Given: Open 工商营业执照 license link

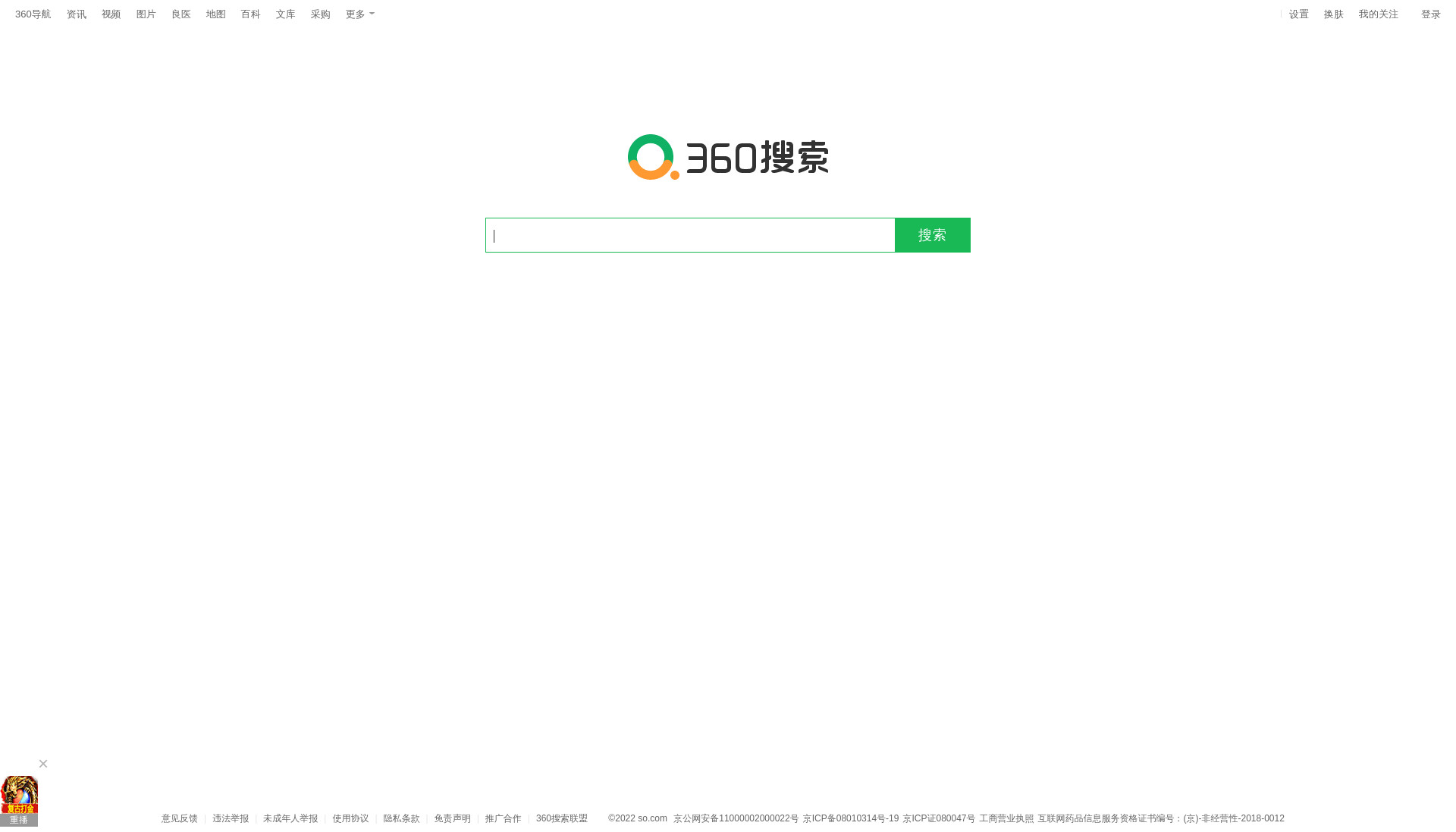Looking at the screenshot, I should tap(1006, 819).
